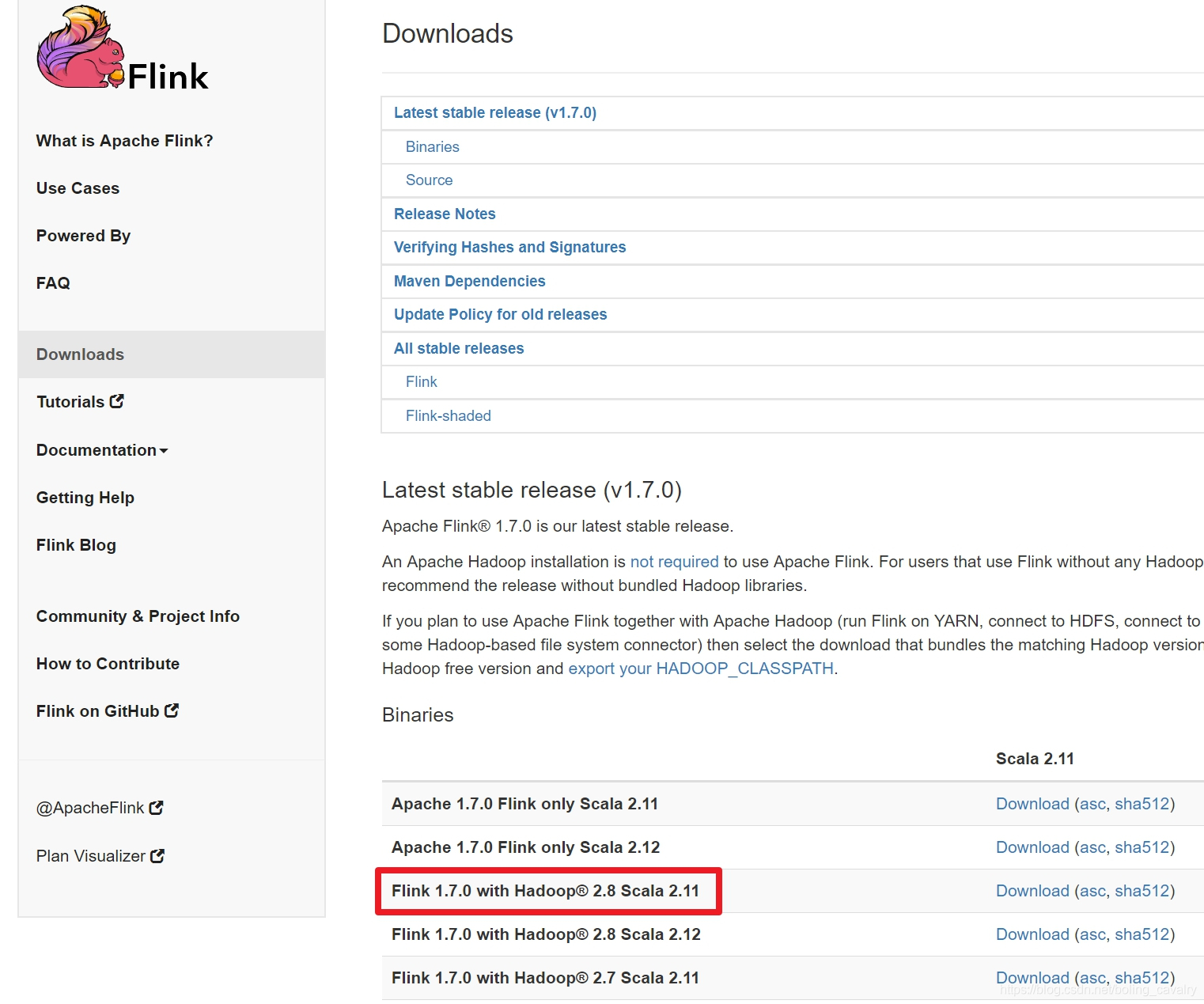Open sha512 for Flink only Scala 2.12

(1142, 847)
